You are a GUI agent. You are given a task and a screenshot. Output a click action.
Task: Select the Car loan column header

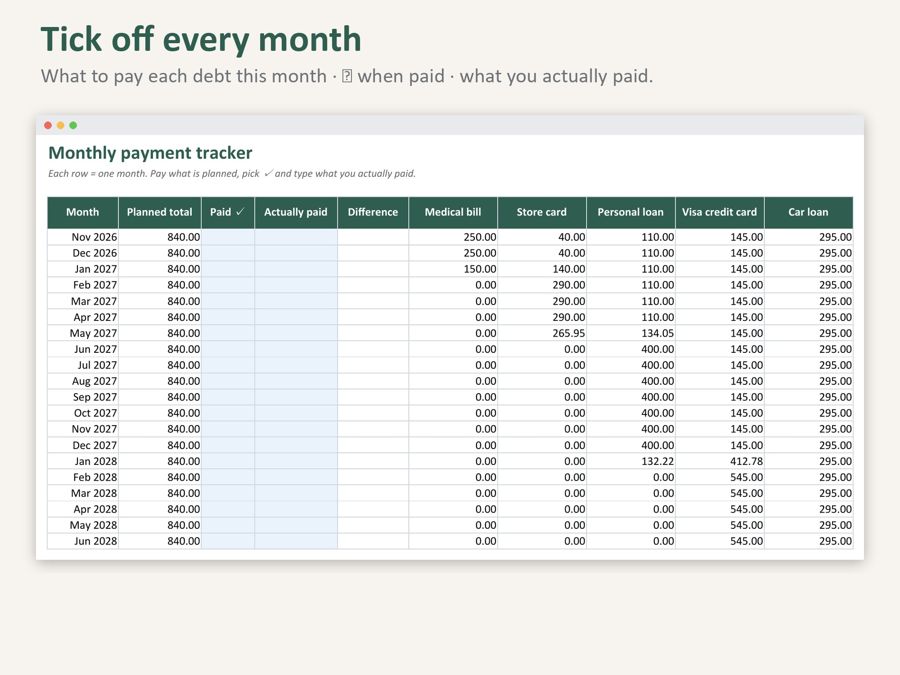tap(809, 212)
